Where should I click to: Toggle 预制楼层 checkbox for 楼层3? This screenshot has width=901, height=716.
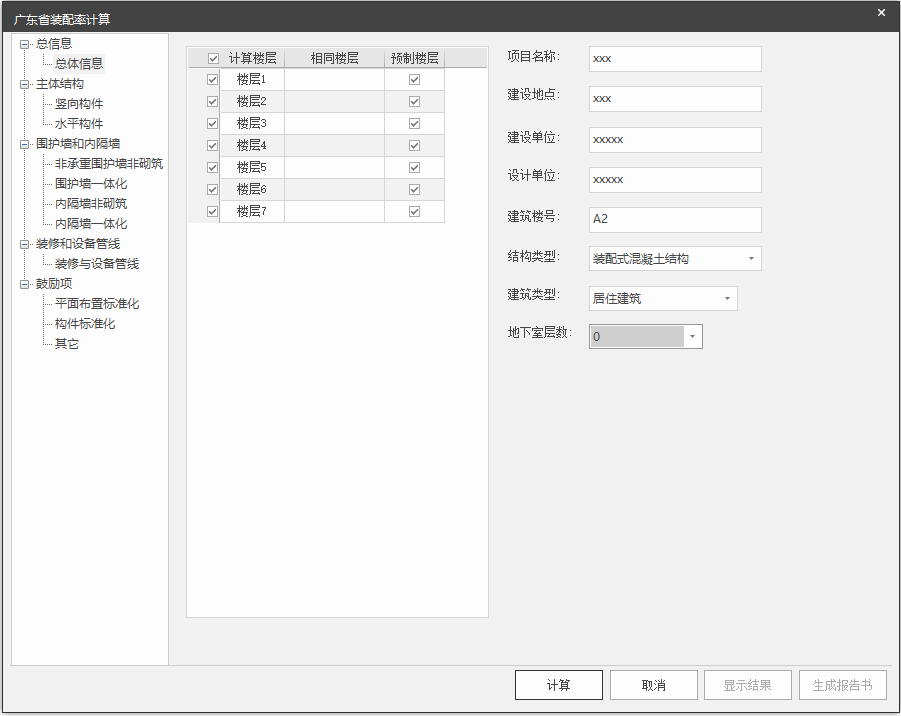pyautogui.click(x=414, y=124)
